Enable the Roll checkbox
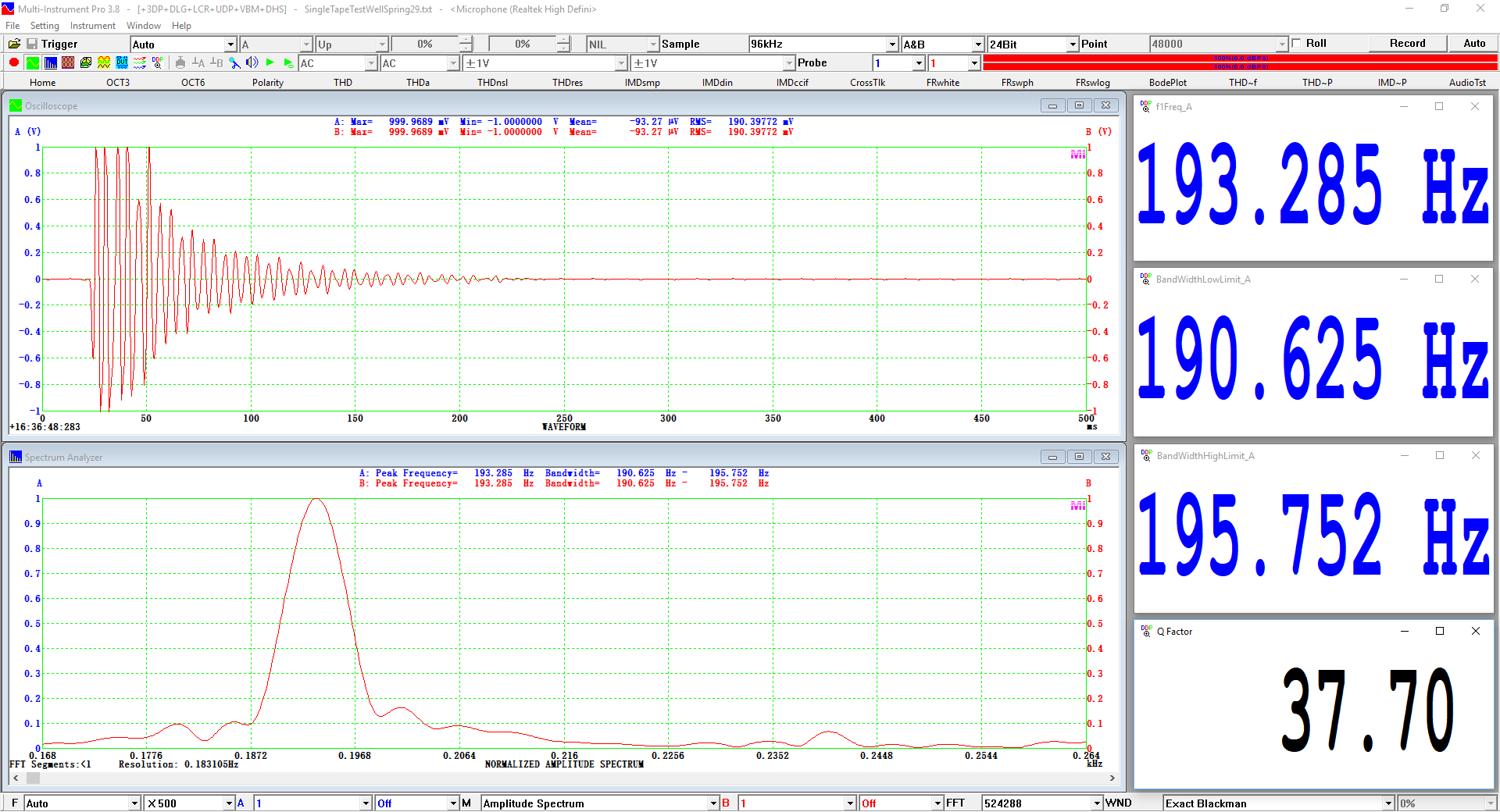The width and height of the screenshot is (1500, 812). [x=1297, y=44]
